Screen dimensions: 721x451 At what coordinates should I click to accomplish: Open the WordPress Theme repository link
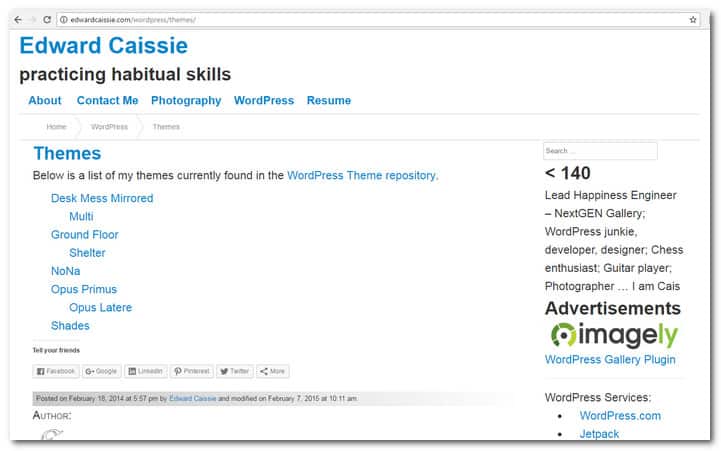coord(361,175)
